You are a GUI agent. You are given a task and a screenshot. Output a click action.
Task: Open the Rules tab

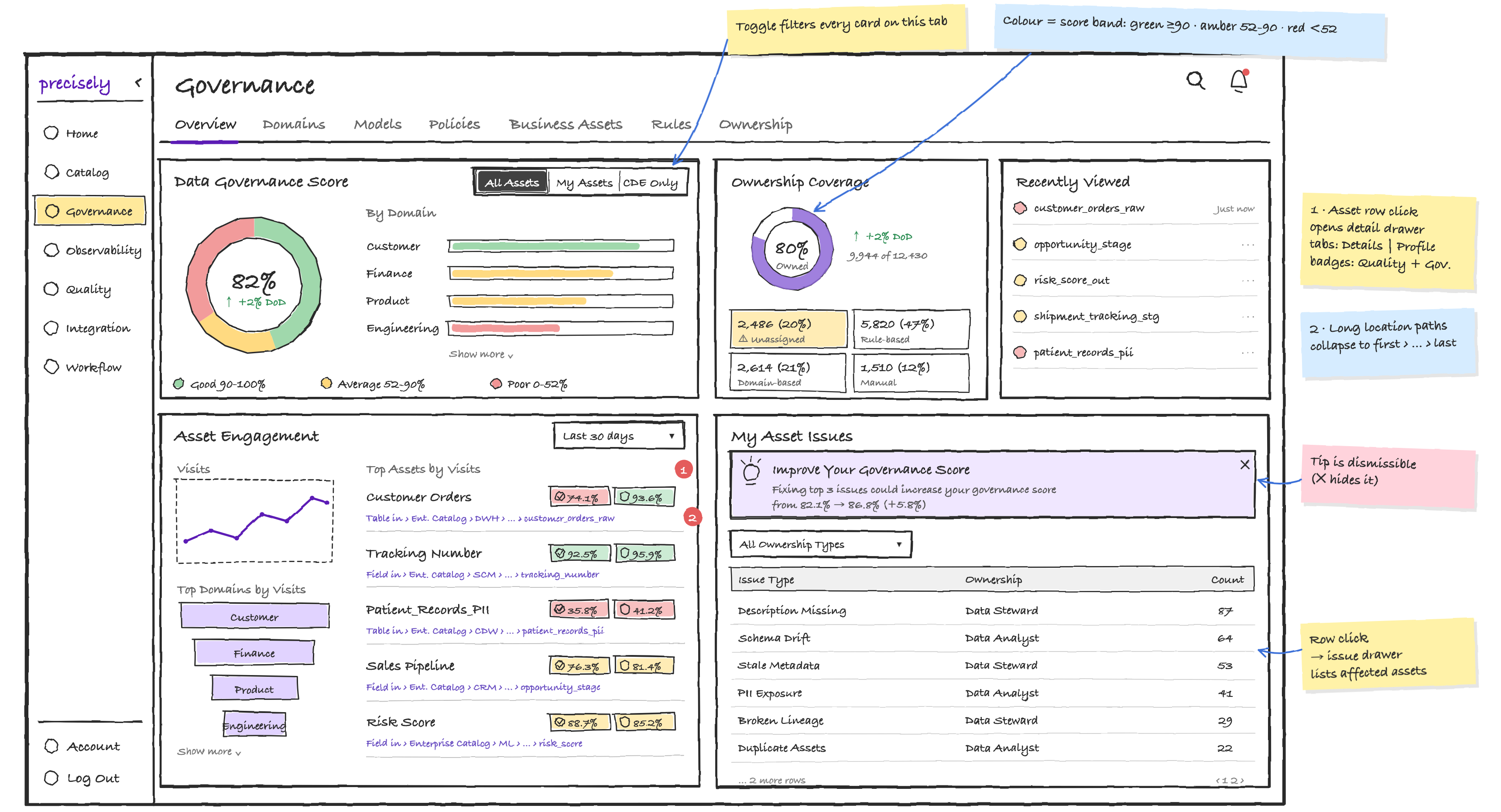(671, 124)
